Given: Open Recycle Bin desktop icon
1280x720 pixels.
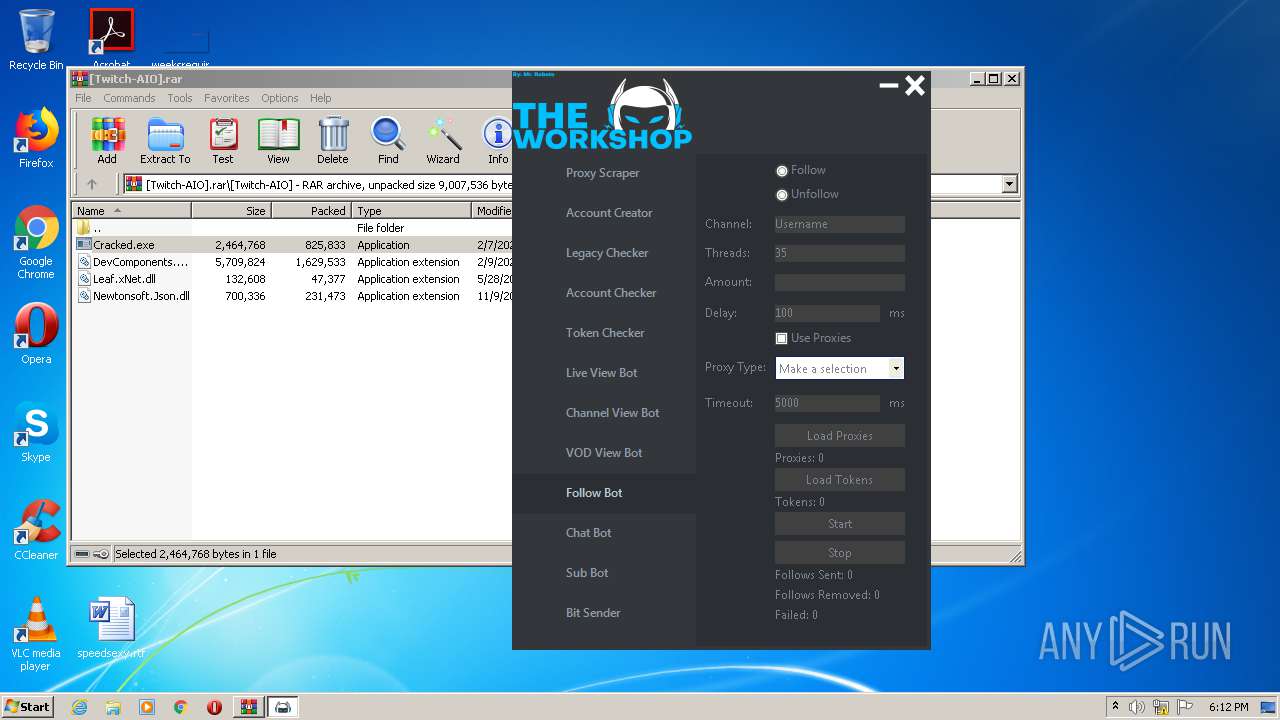Looking at the screenshot, I should [36, 40].
